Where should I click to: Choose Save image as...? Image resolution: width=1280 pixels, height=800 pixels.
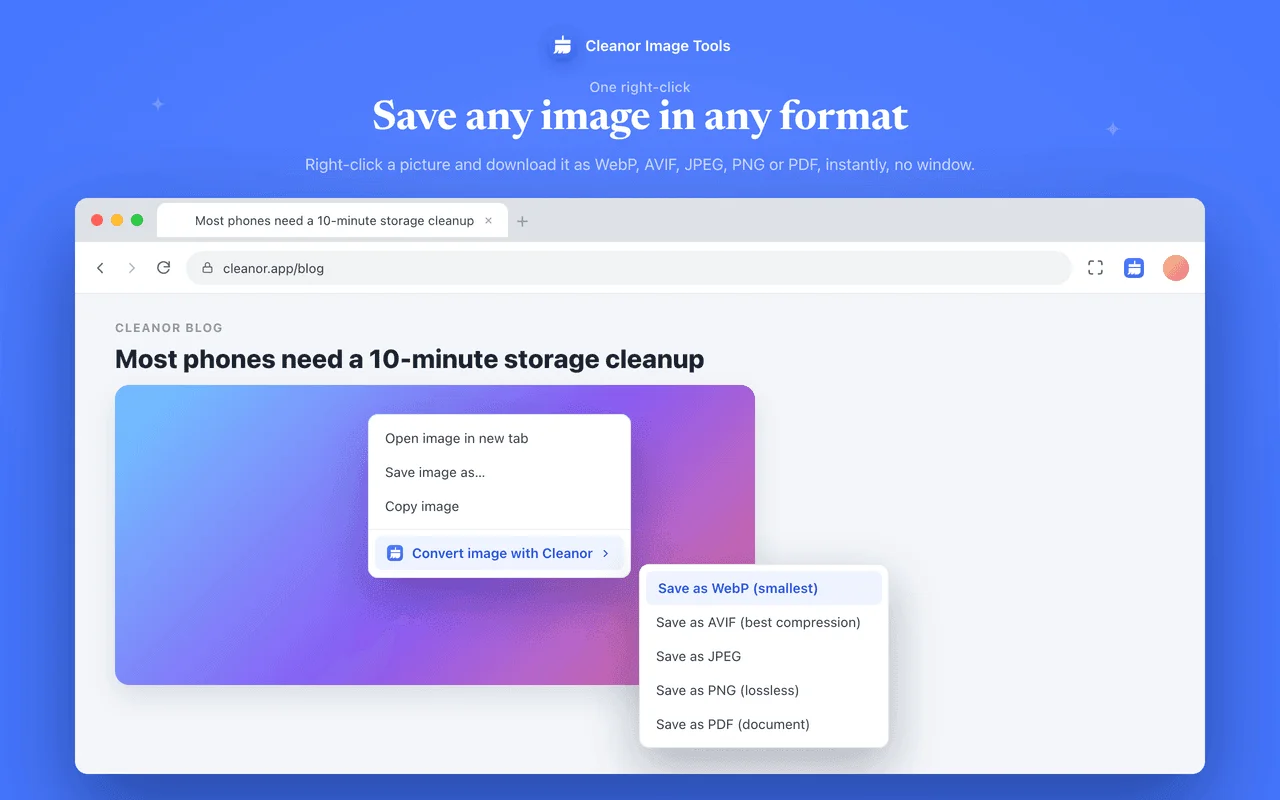tap(499, 472)
